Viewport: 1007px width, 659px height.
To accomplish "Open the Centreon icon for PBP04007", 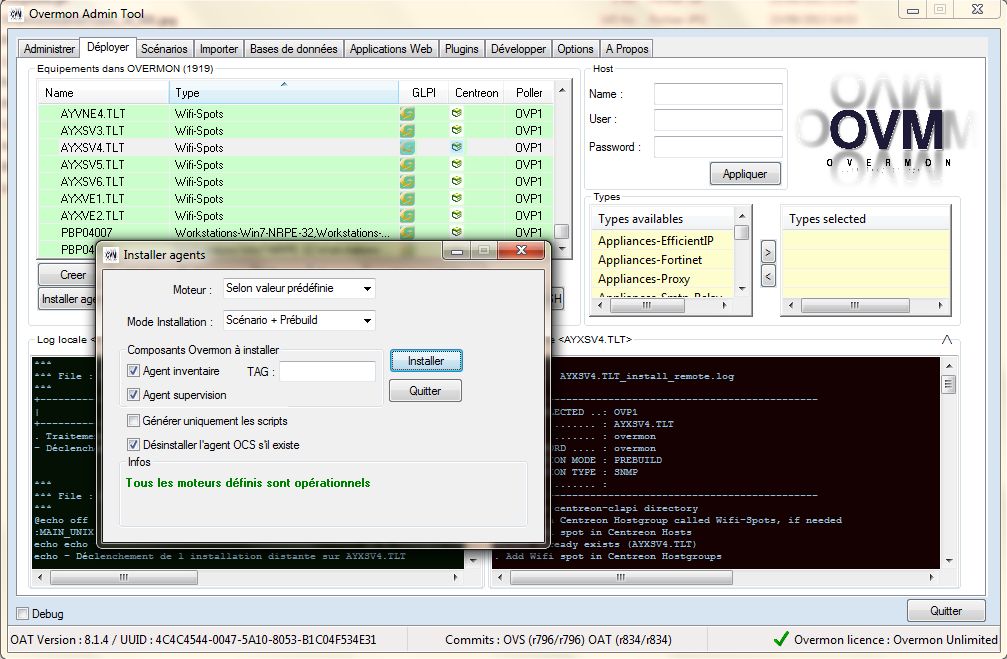I will tap(457, 231).
